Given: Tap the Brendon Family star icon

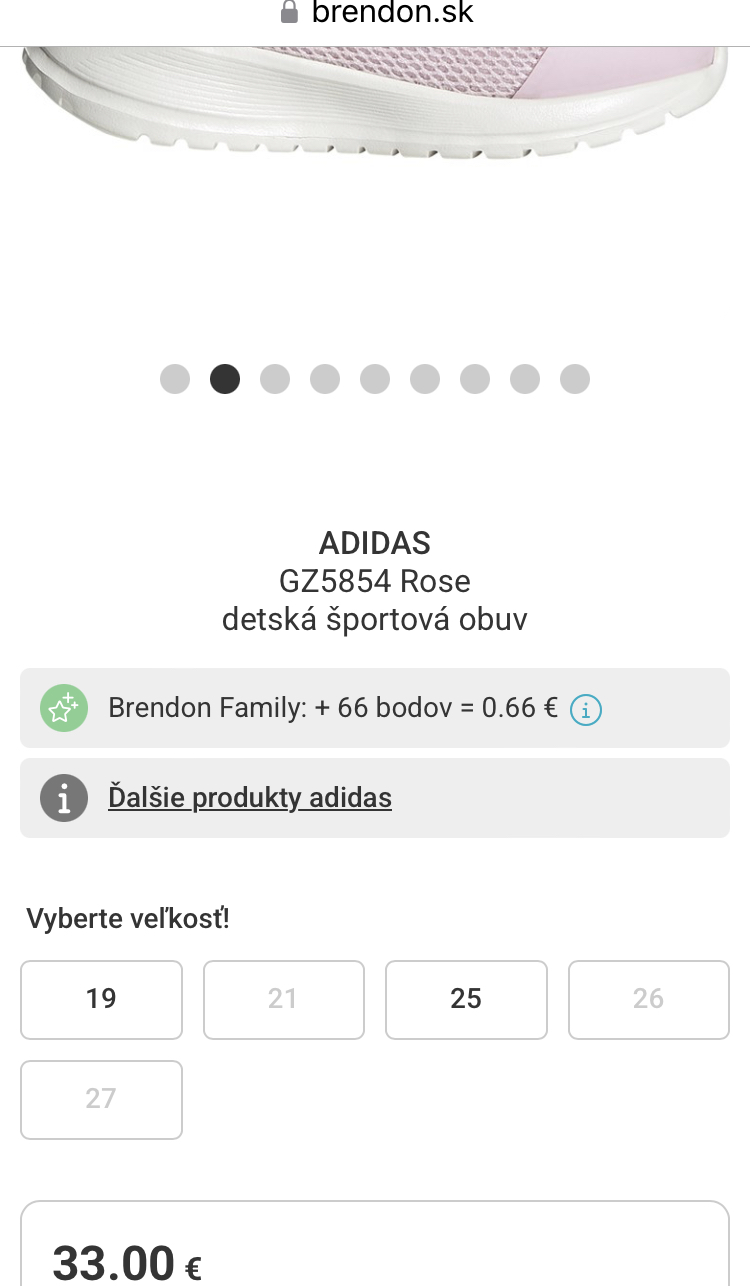Looking at the screenshot, I should point(64,708).
